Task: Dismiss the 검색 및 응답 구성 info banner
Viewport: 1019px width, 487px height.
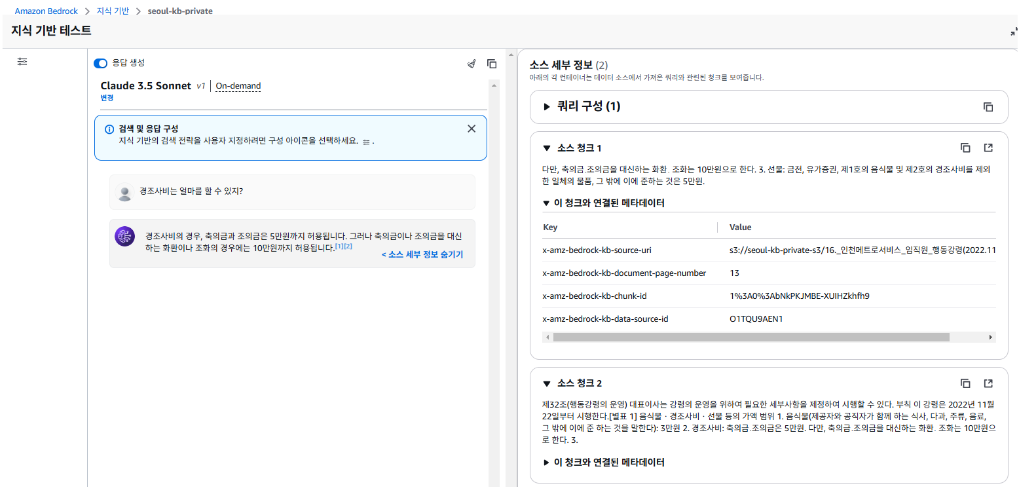Action: click(472, 129)
